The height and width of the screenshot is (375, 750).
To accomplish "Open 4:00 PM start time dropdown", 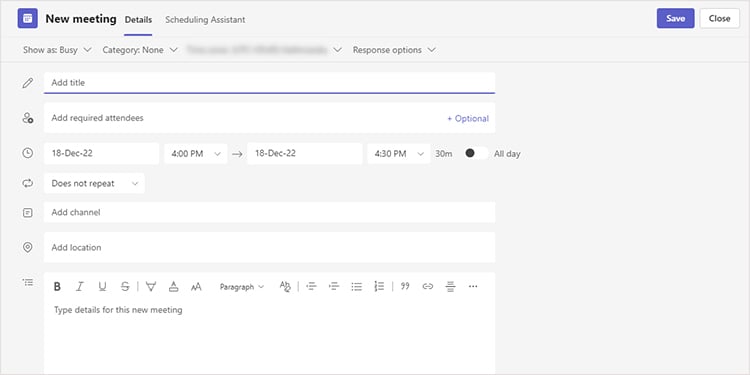I will [x=196, y=154].
